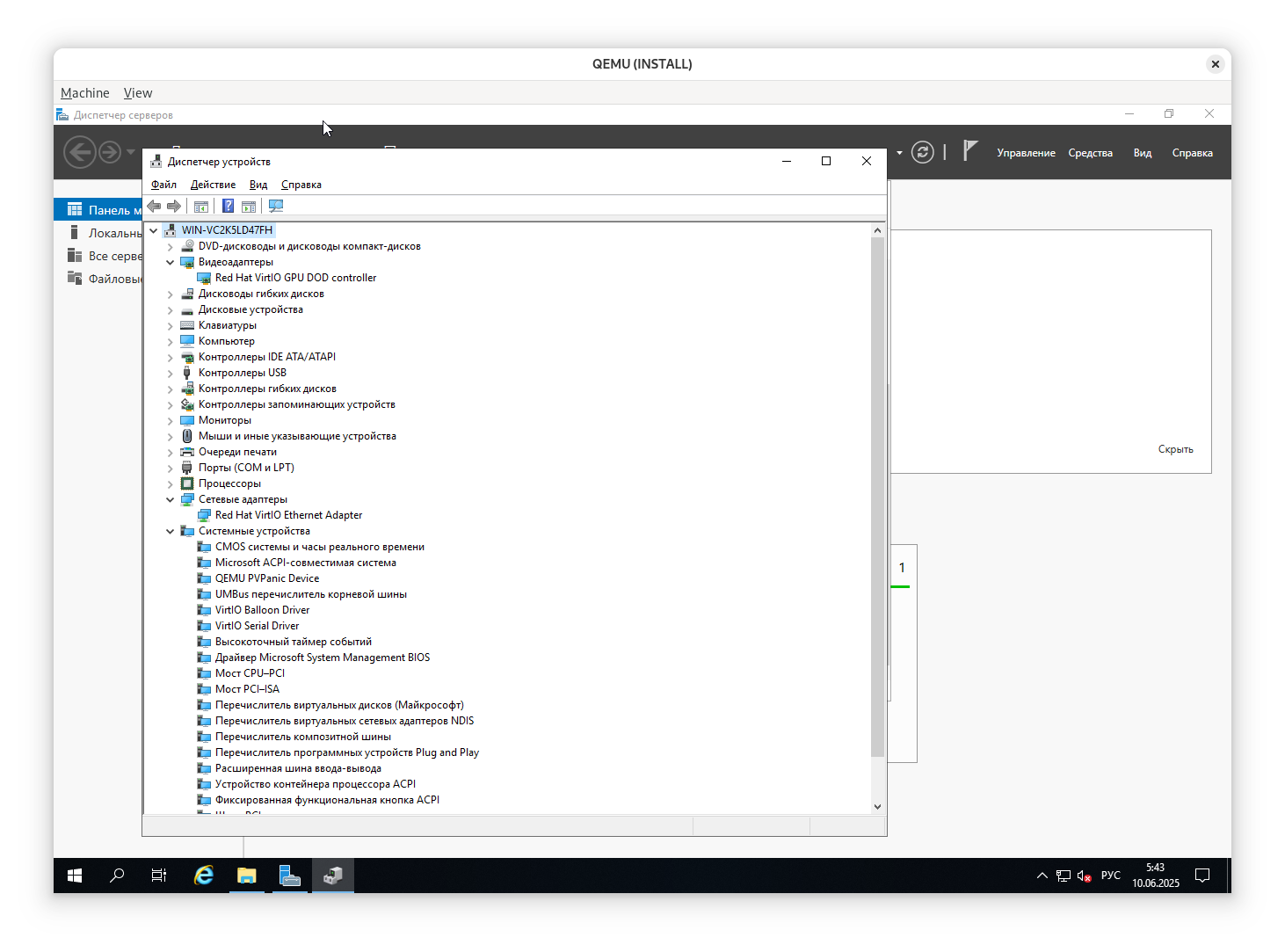The image size is (1285, 952).
Task: Expand the Мониторы category
Action: click(x=171, y=420)
